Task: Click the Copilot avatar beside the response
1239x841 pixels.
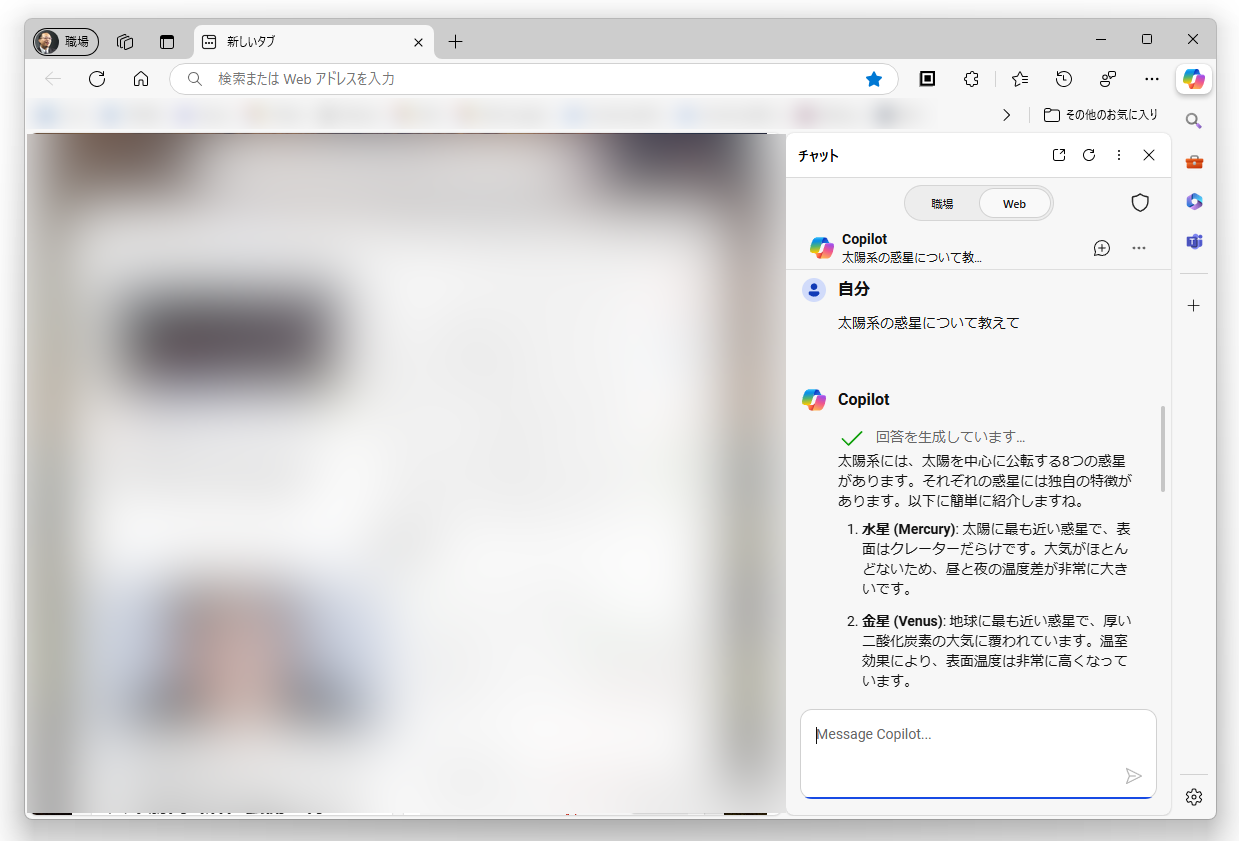Action: pos(814,400)
